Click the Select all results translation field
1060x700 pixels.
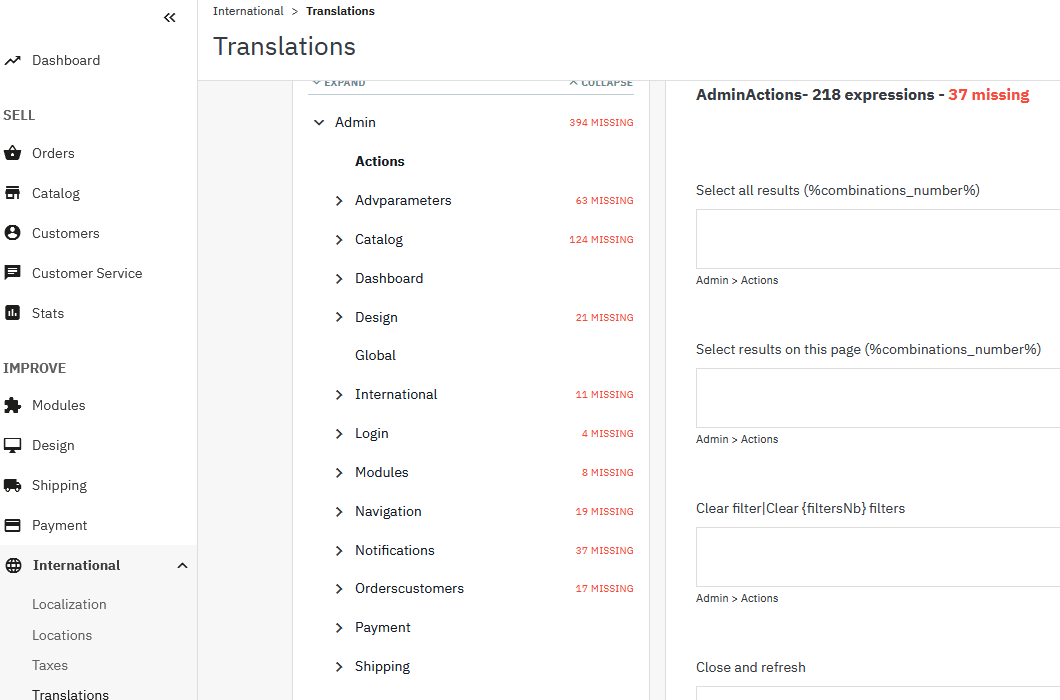(x=878, y=239)
